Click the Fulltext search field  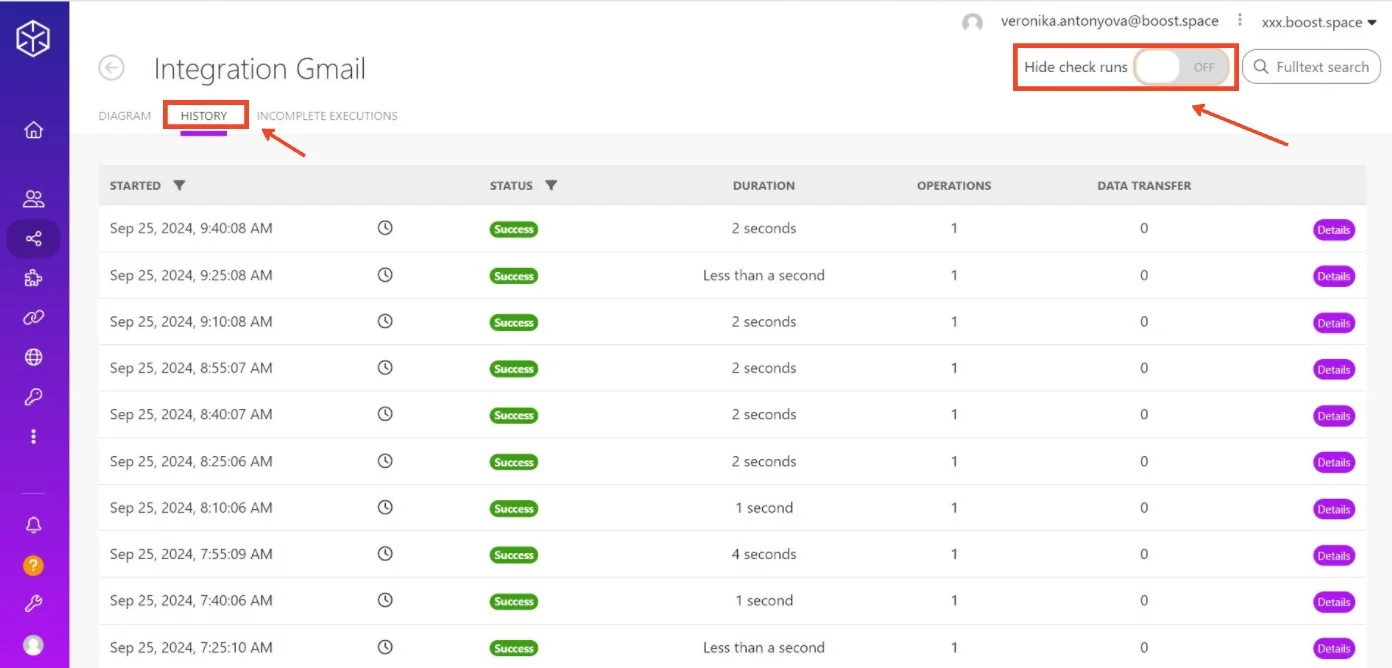(x=1311, y=67)
